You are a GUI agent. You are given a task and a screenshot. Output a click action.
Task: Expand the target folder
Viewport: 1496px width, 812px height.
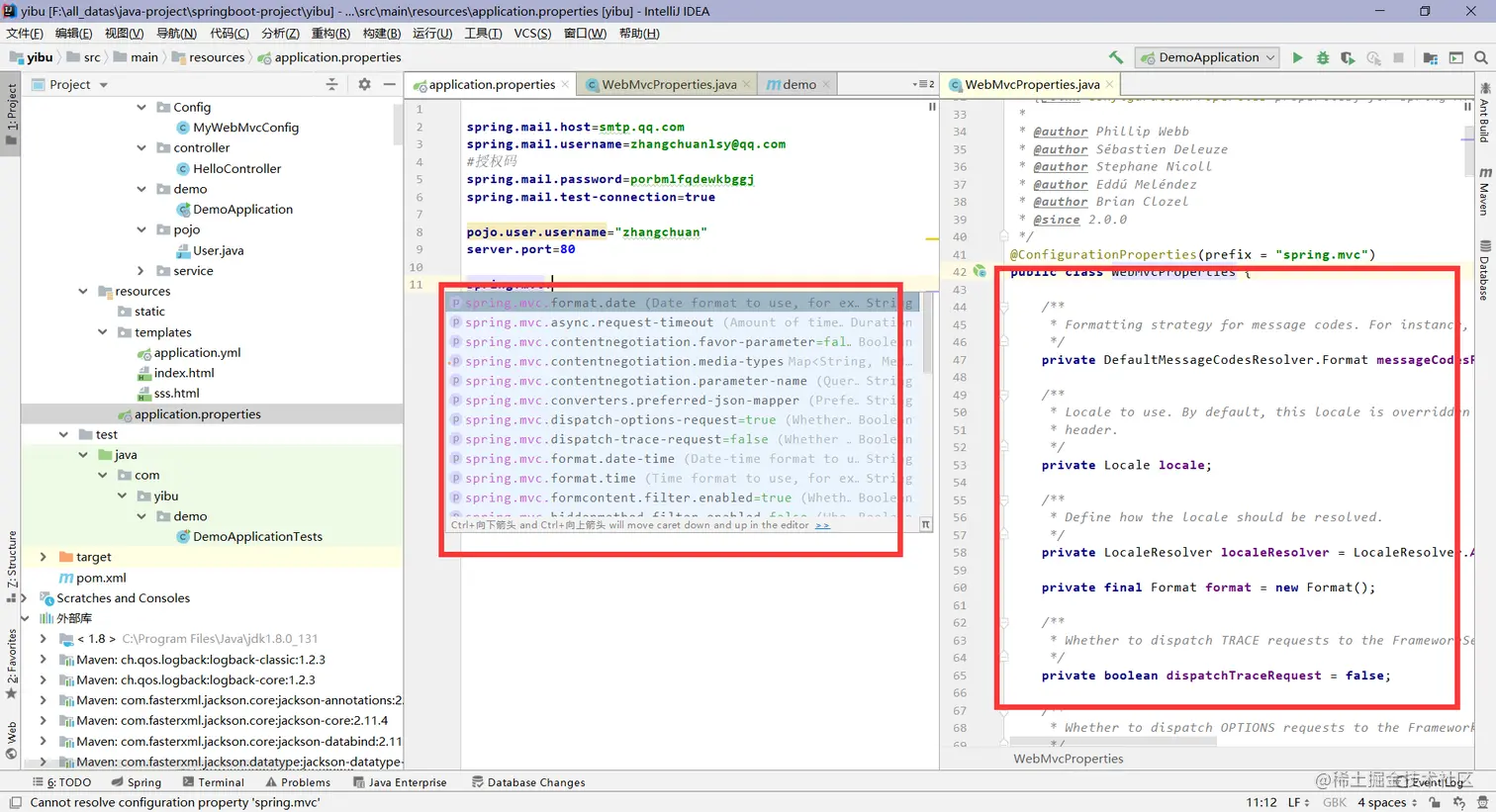click(x=44, y=557)
